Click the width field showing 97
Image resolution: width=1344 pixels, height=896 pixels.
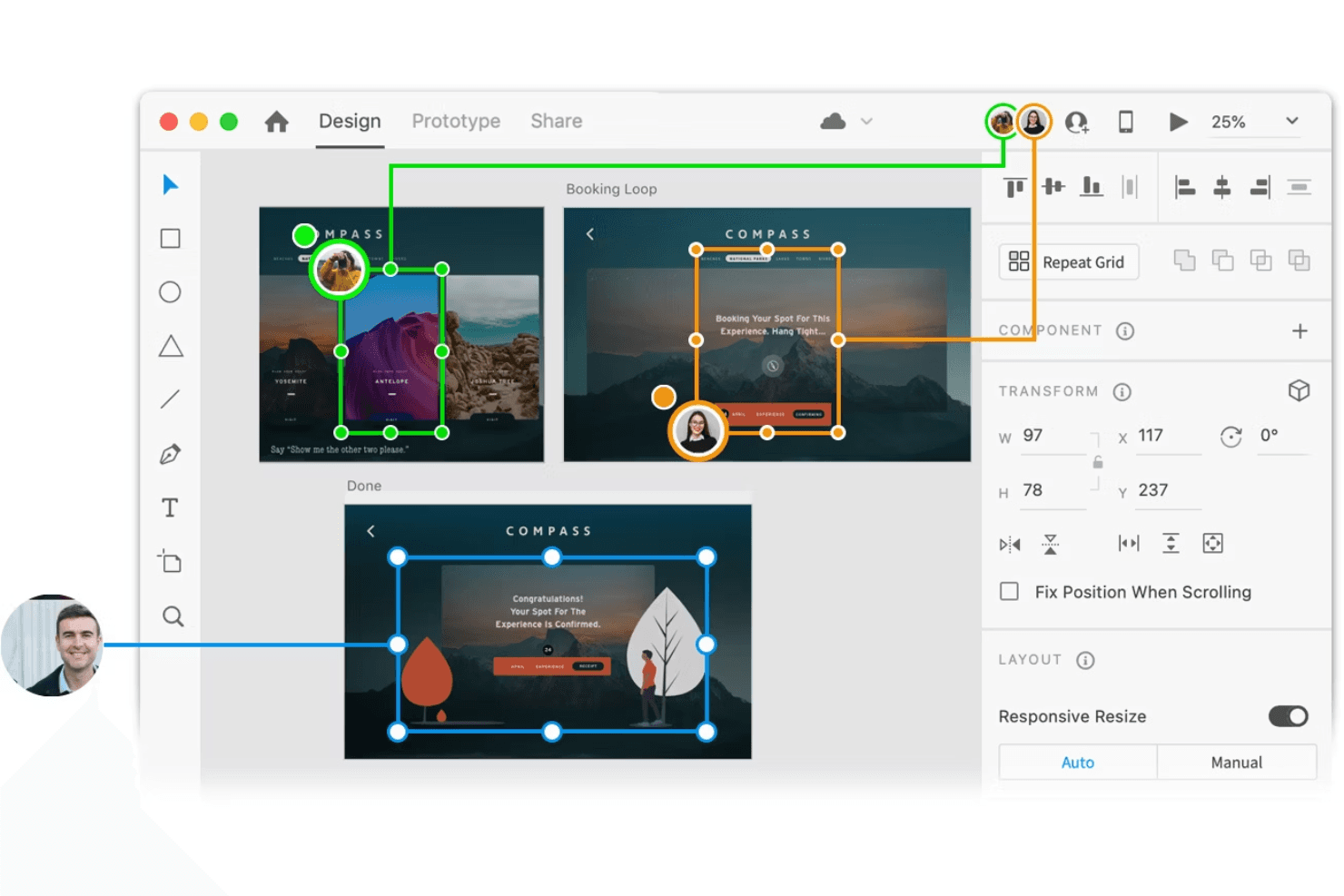[1053, 437]
